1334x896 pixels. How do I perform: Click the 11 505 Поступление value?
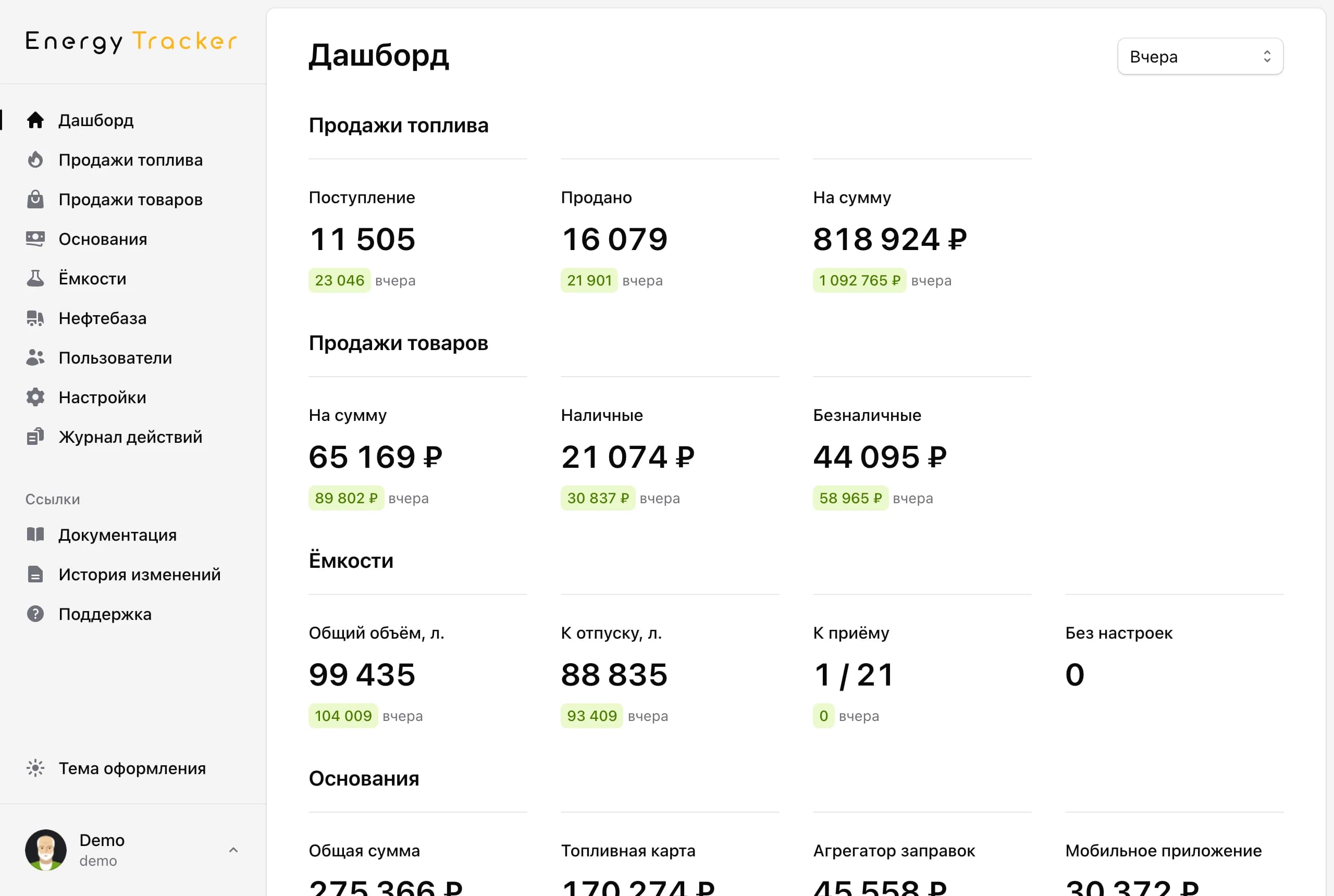(362, 239)
